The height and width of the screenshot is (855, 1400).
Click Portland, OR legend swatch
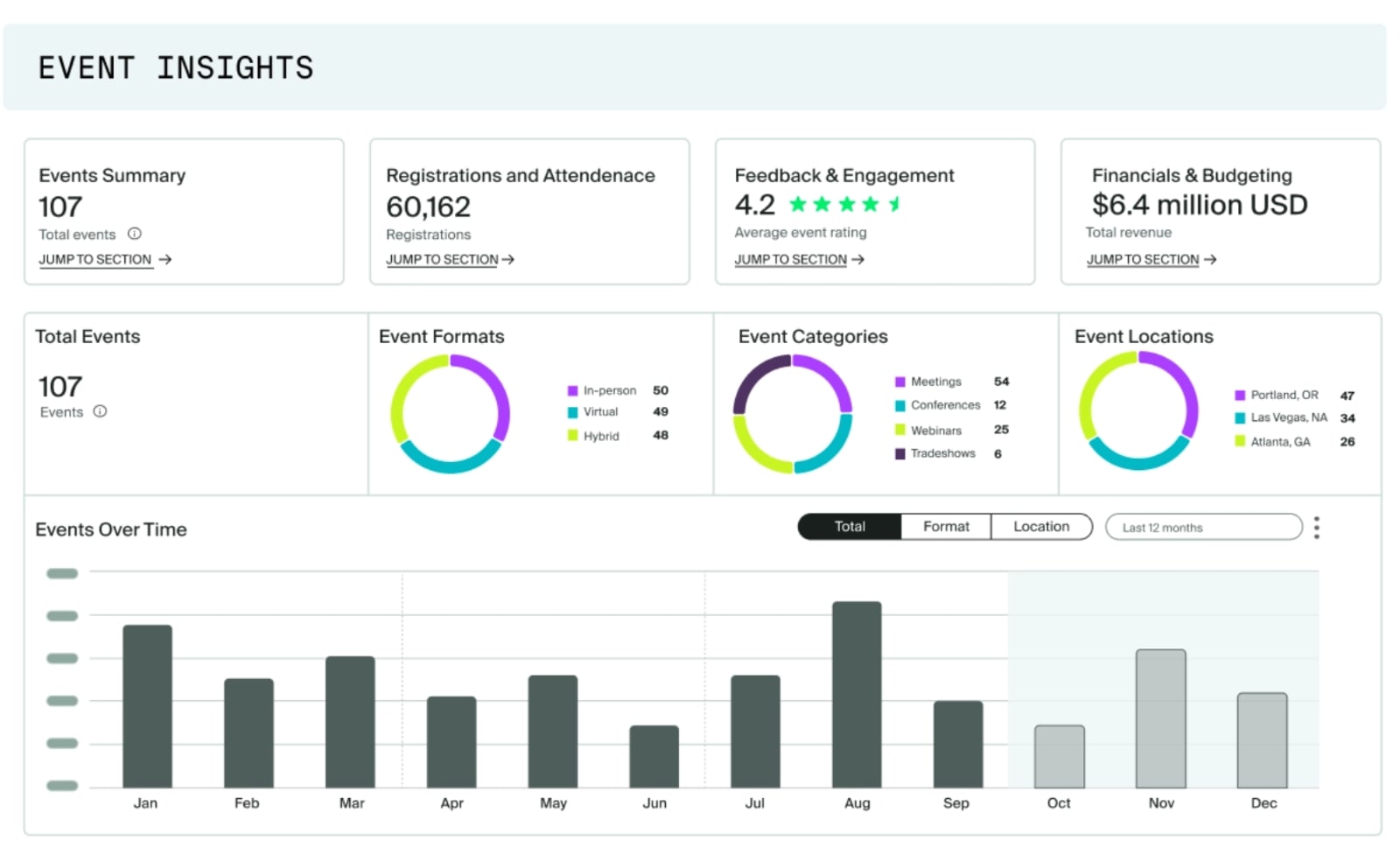point(1240,396)
